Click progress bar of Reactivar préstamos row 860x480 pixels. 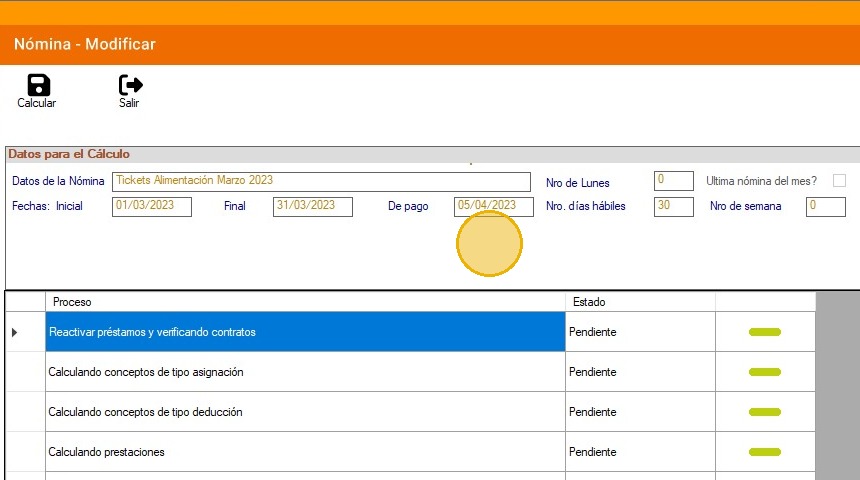pos(765,332)
